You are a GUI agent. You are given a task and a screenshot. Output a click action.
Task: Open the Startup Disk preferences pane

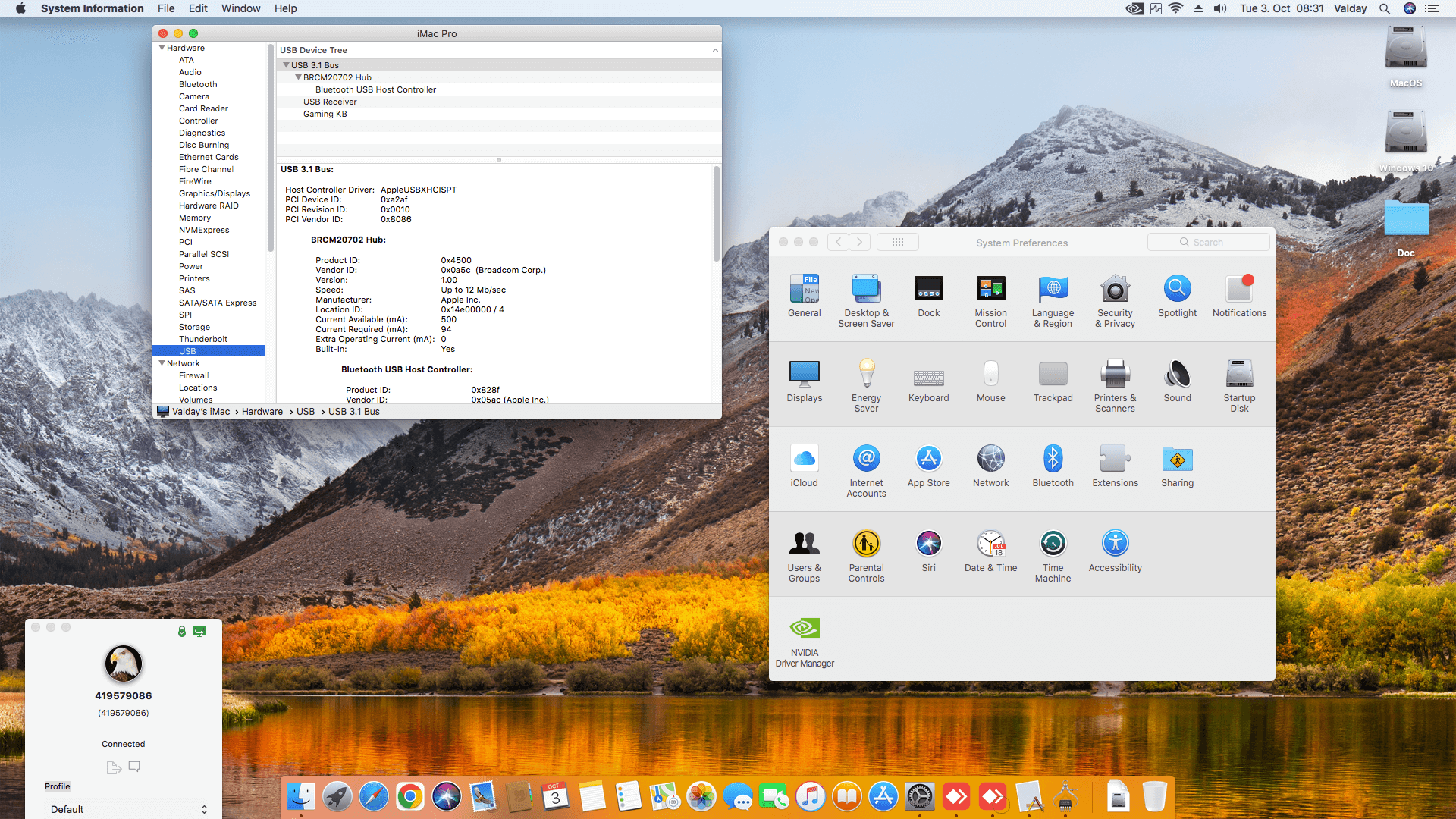[x=1239, y=386]
